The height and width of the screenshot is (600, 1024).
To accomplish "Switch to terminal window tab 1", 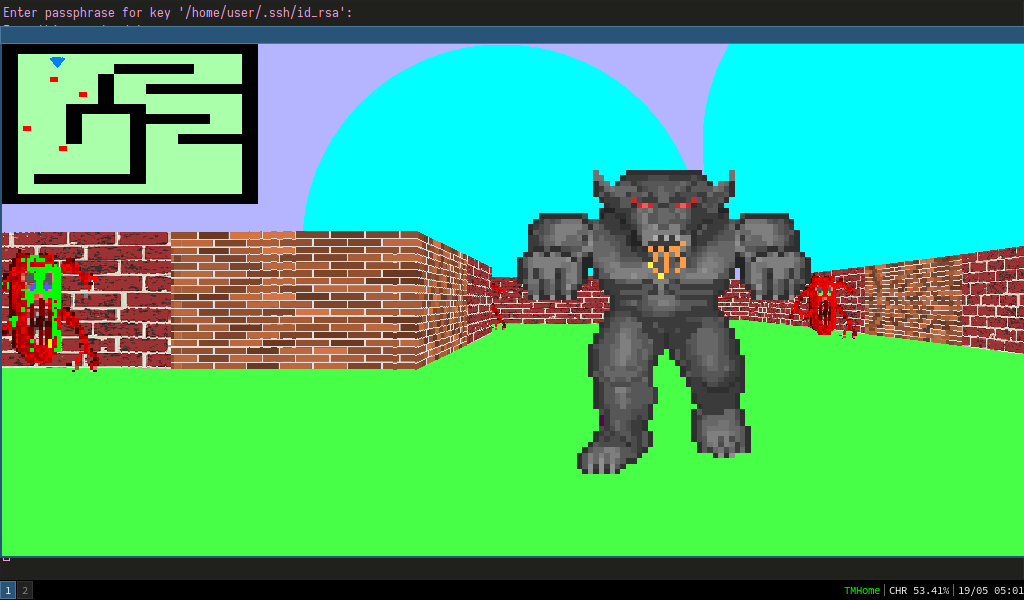I will point(8,590).
